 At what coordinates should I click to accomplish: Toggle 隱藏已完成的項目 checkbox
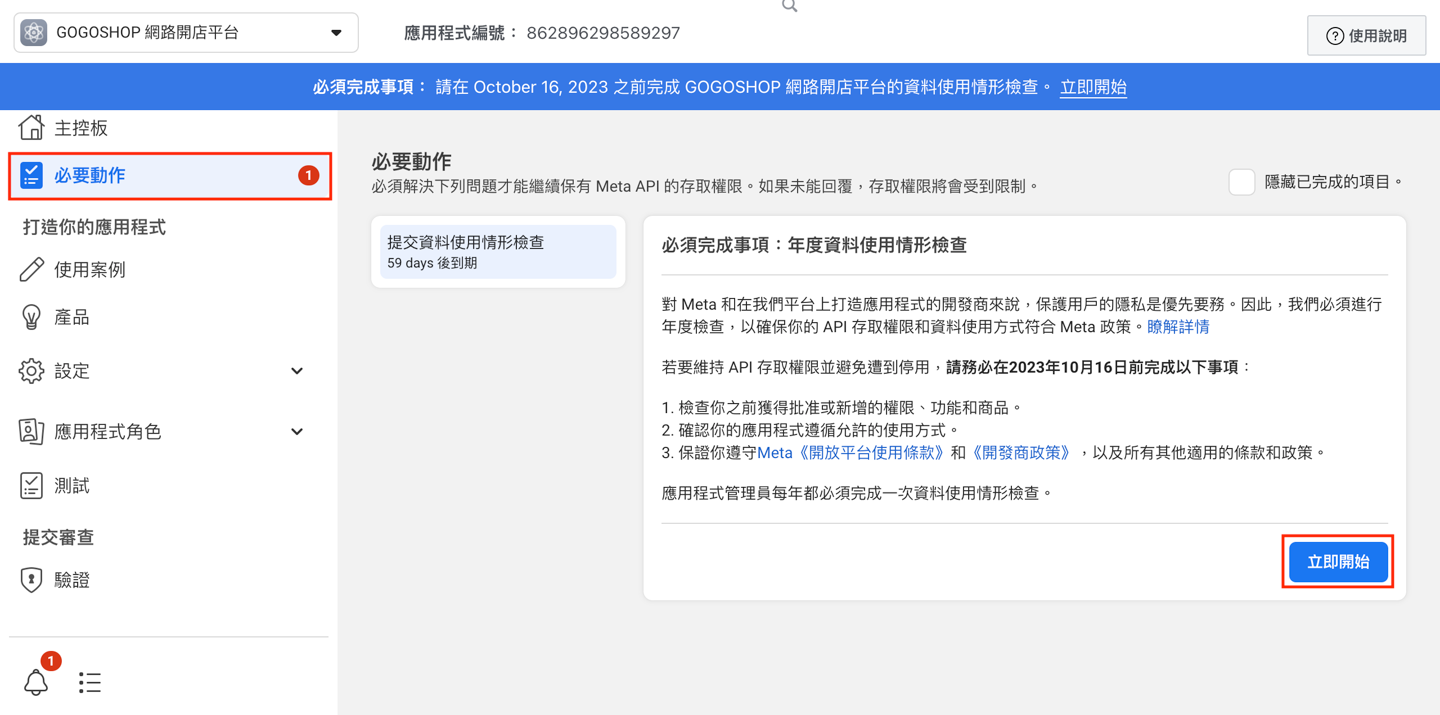pyautogui.click(x=1242, y=182)
